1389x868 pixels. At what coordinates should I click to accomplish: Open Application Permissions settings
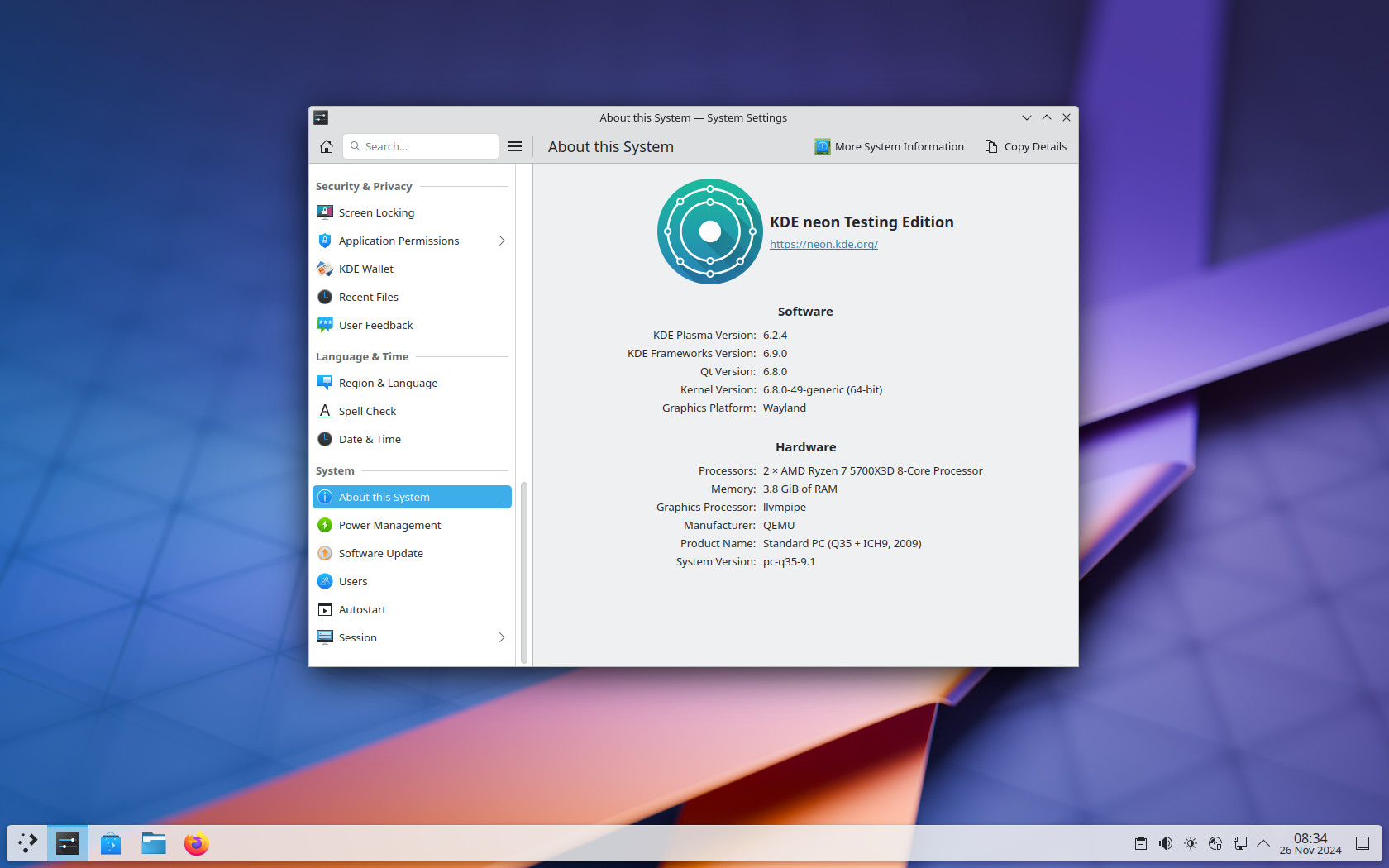pos(412,241)
